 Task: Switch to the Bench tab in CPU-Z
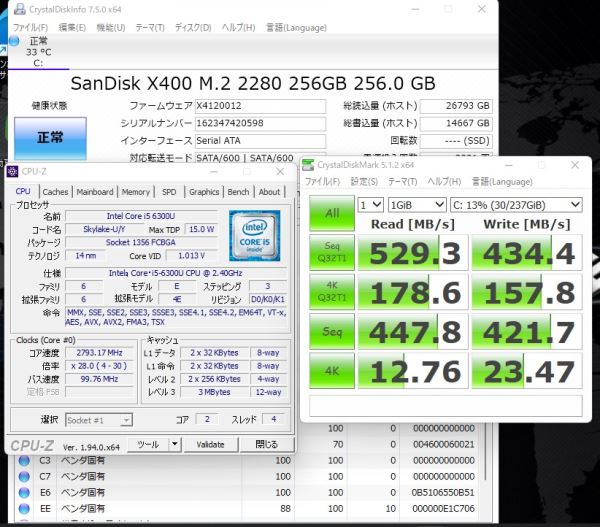coord(238,192)
